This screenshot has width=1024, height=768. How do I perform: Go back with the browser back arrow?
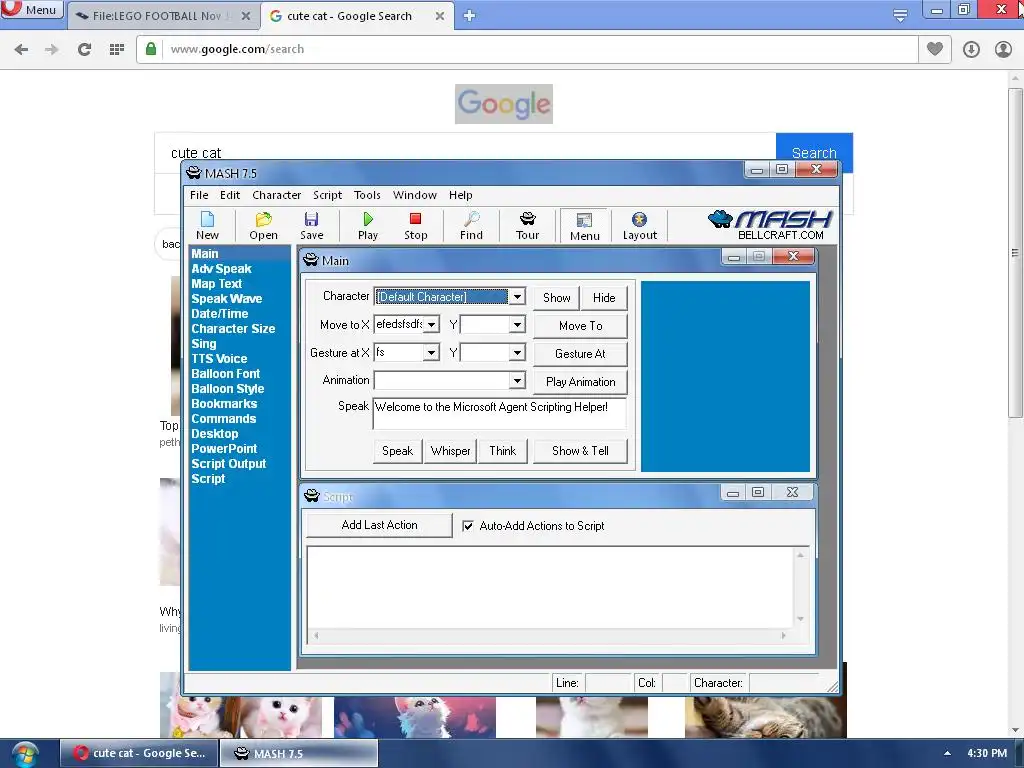tap(21, 49)
